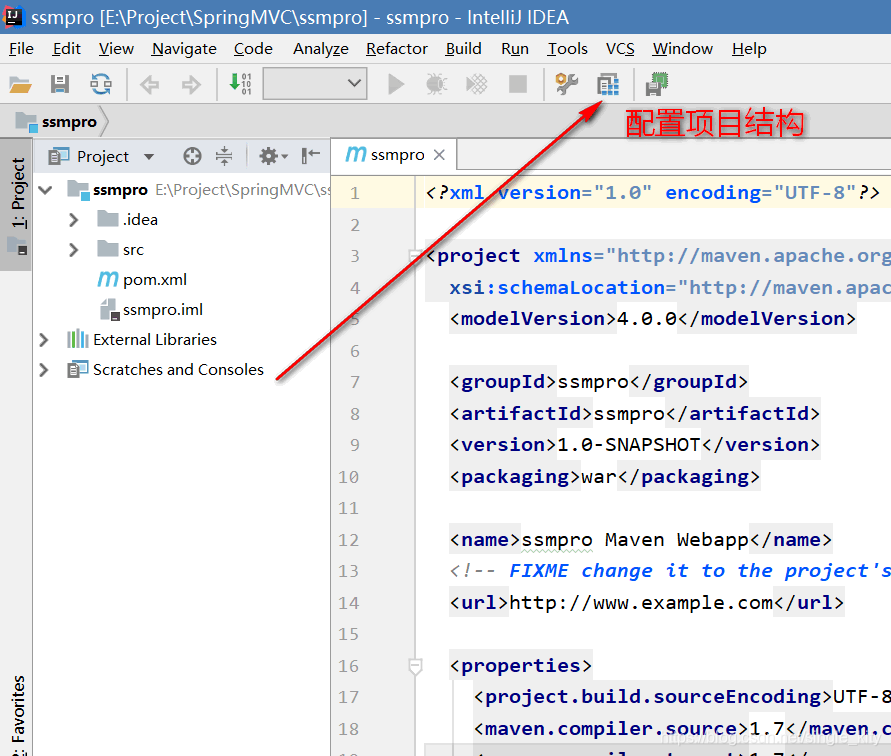
Task: Open the Help menu
Action: pyautogui.click(x=749, y=49)
